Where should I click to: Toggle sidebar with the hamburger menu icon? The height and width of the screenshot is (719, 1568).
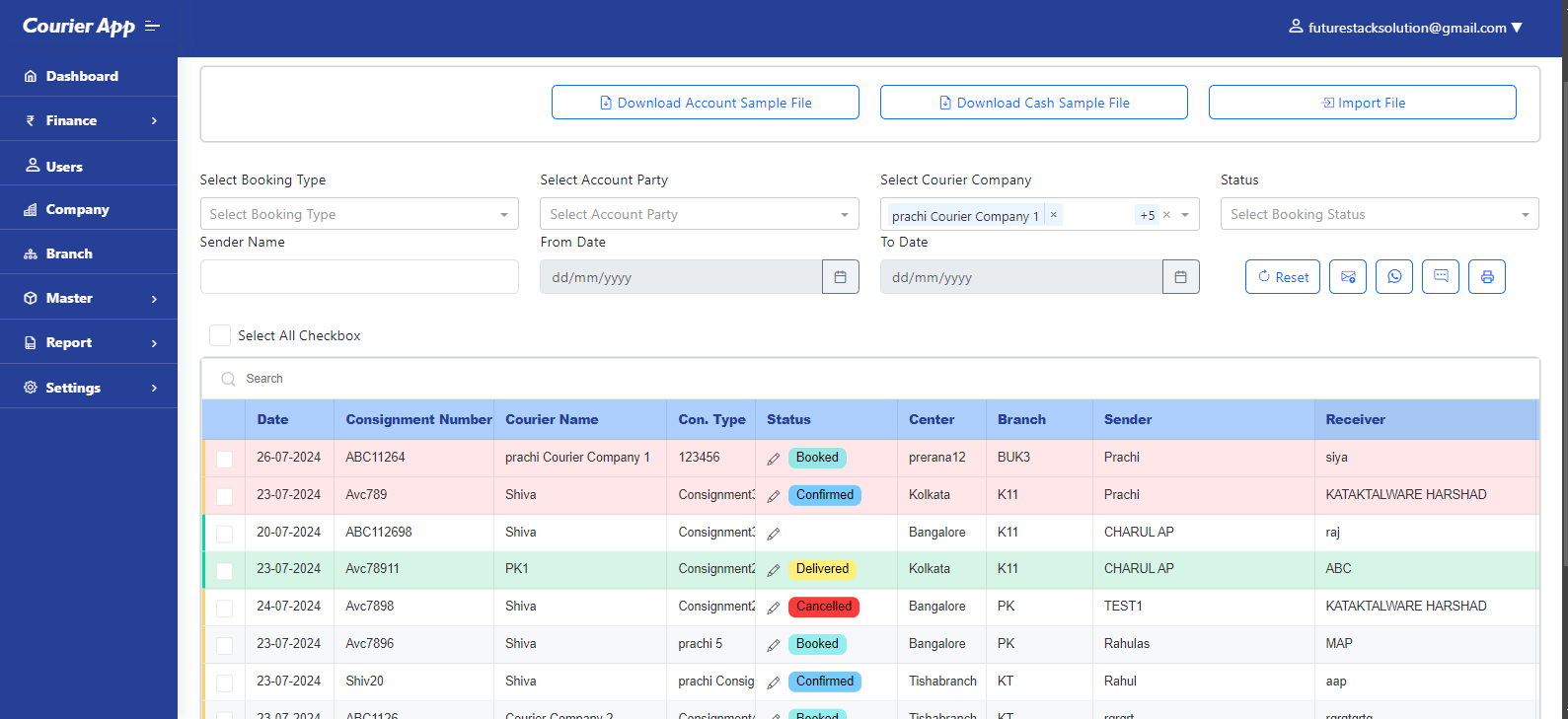click(152, 27)
